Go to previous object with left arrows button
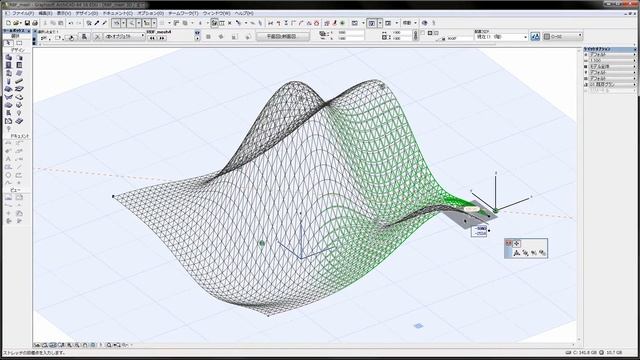This screenshot has width=640, height=360. point(152,38)
